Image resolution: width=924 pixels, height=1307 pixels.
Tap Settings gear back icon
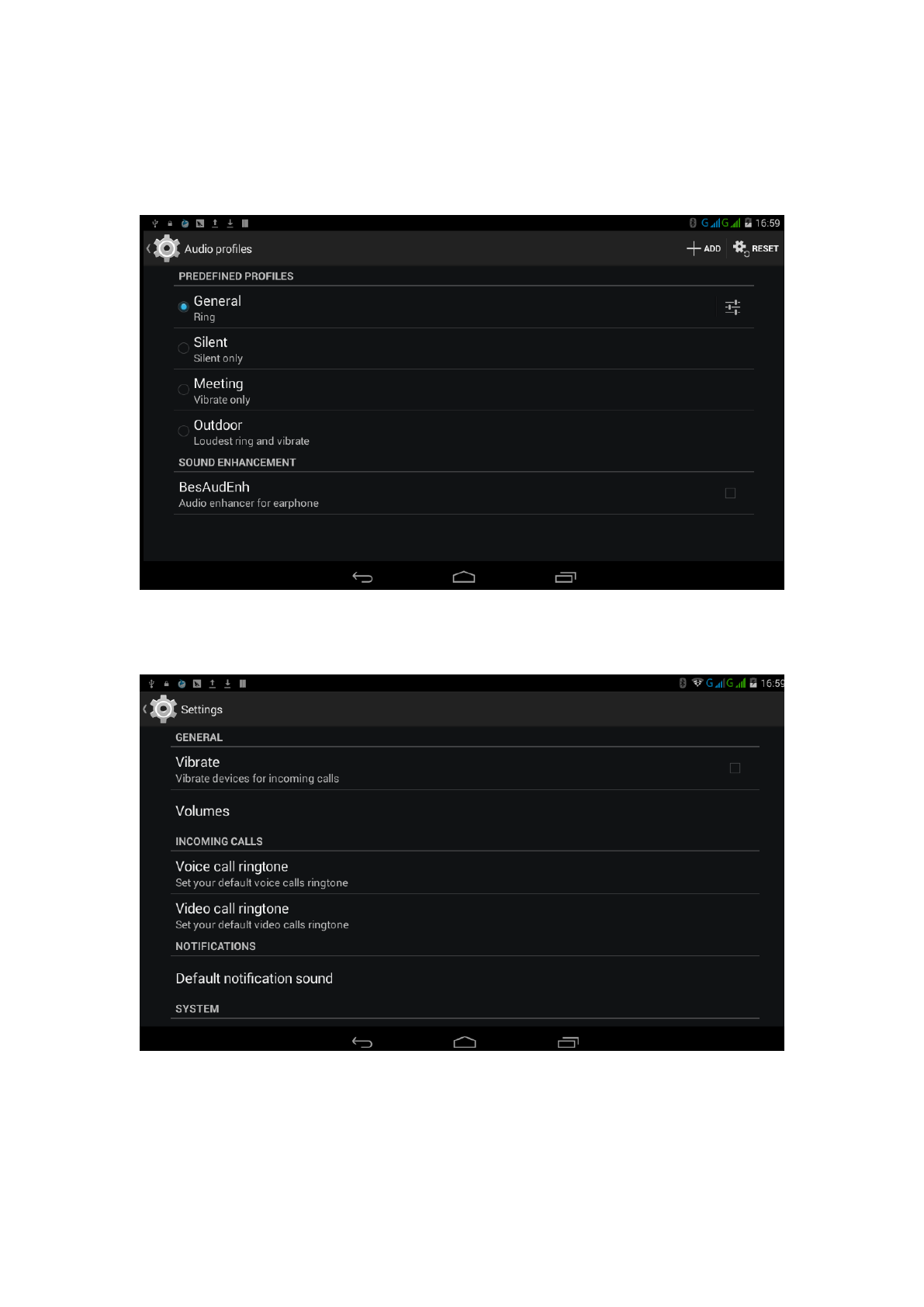tap(160, 709)
